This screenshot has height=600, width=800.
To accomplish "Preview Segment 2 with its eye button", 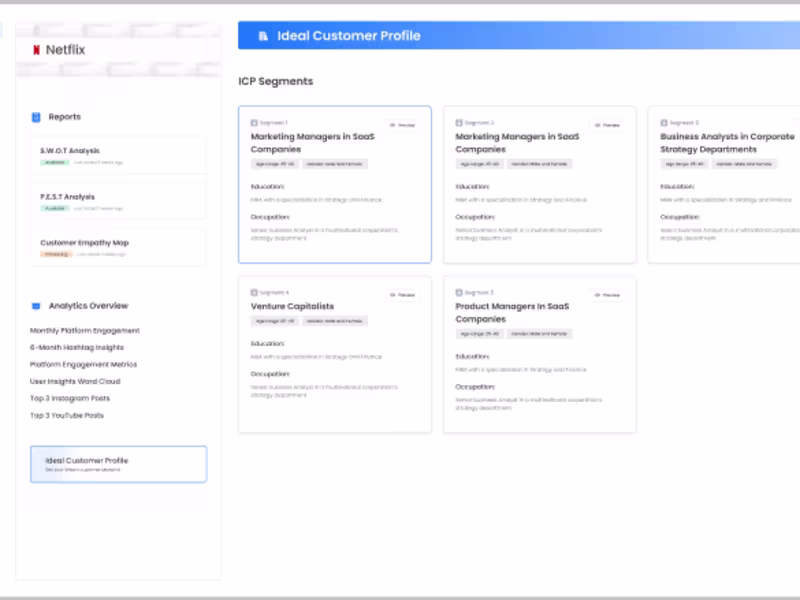I will 607,125.
